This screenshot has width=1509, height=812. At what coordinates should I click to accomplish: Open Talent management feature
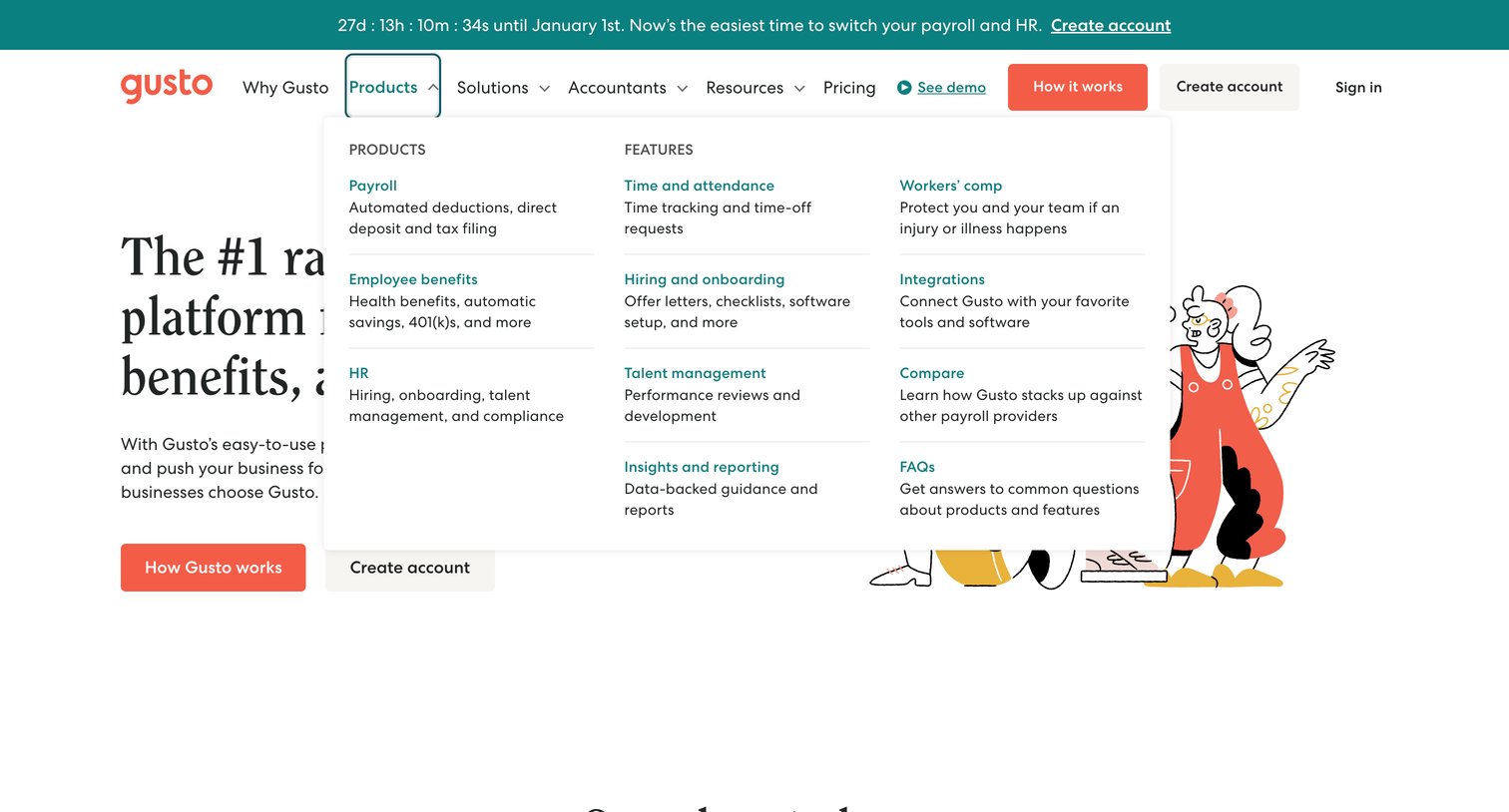(696, 373)
